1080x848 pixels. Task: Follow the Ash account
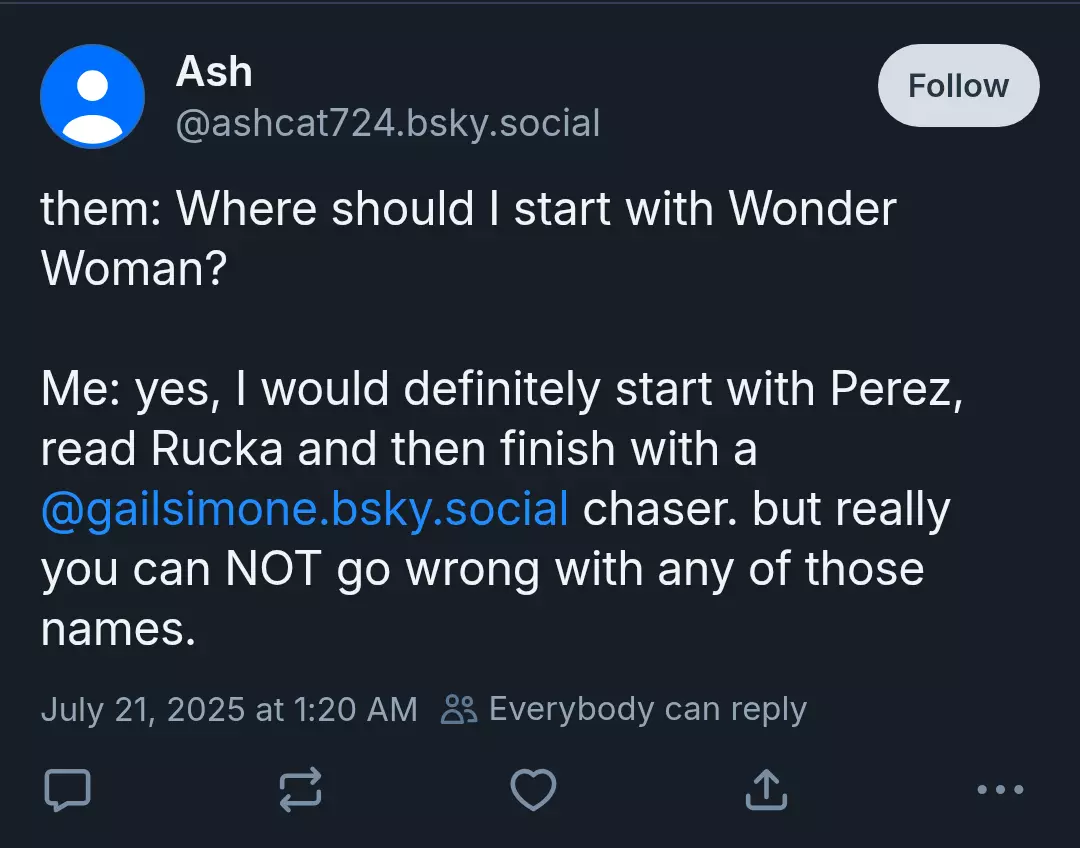[x=958, y=85]
